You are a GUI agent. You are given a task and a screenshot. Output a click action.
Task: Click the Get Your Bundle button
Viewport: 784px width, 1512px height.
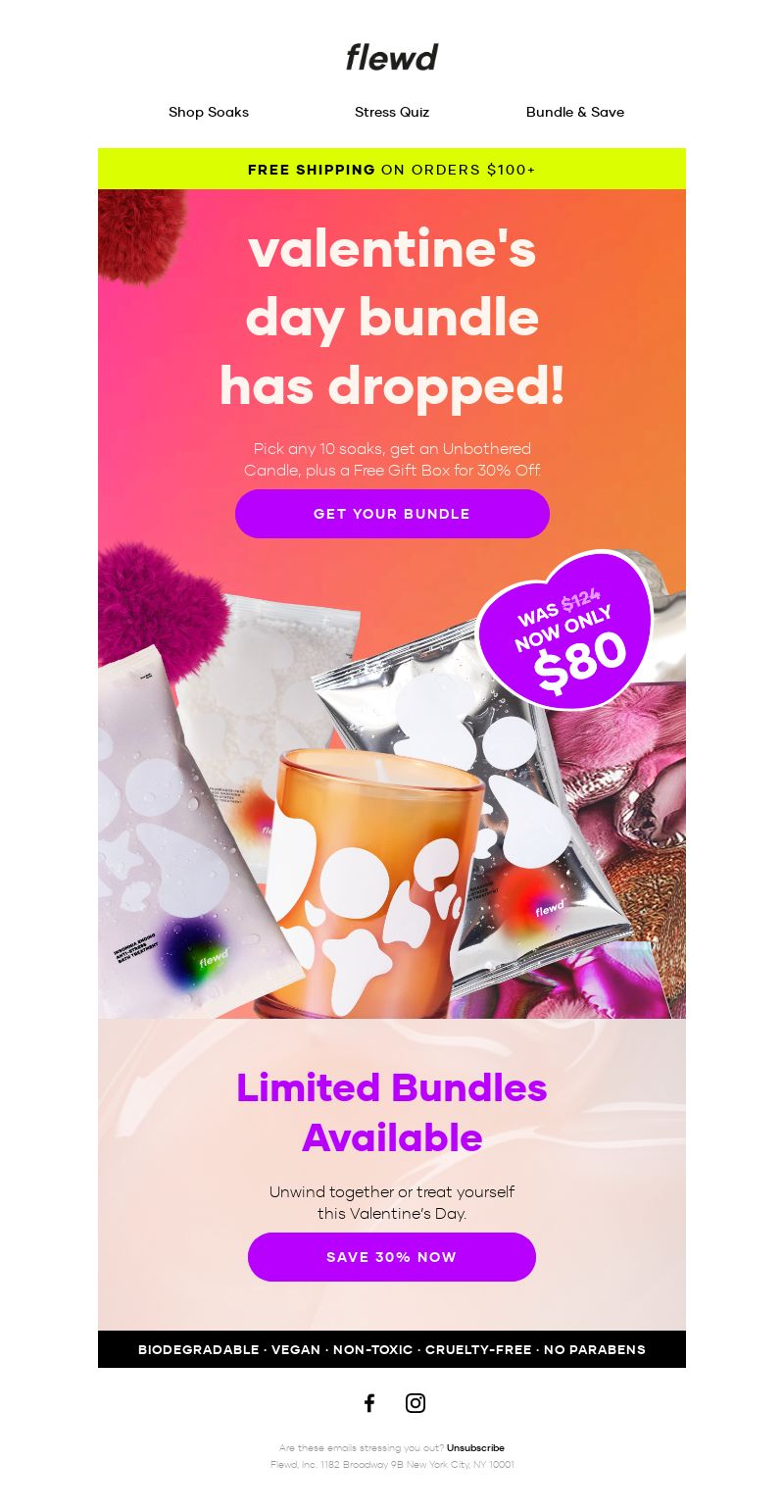pyautogui.click(x=392, y=514)
